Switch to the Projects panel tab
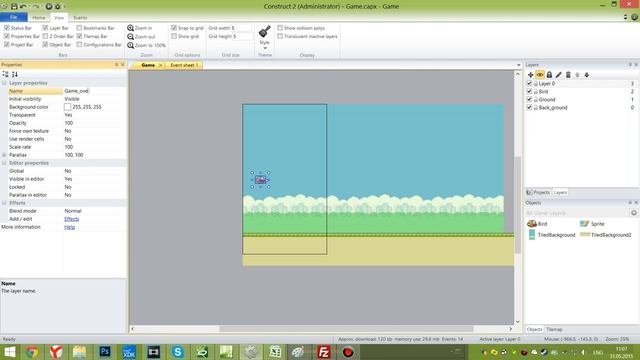Viewport: 640px width, 360px height. click(538, 192)
